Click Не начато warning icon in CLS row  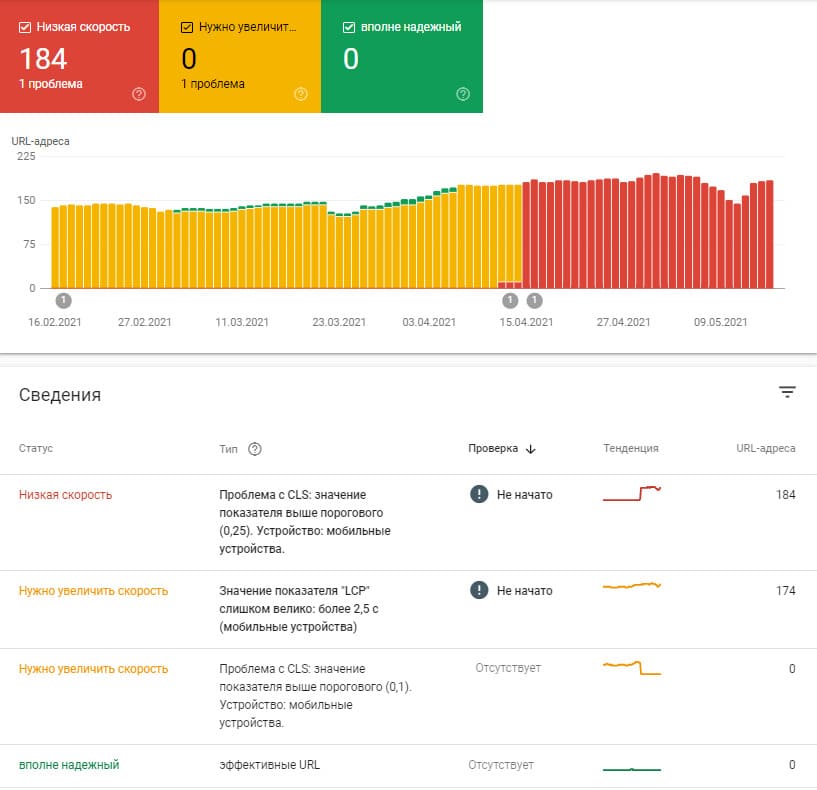pos(479,494)
